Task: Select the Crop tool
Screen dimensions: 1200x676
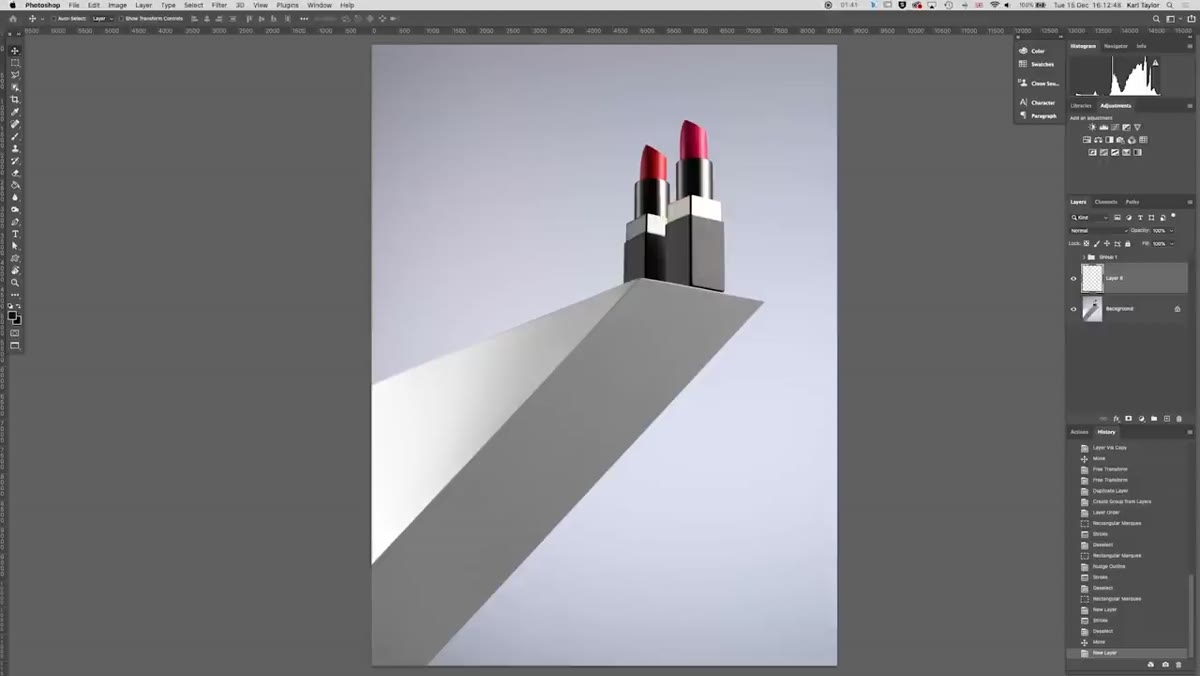Action: 15,99
